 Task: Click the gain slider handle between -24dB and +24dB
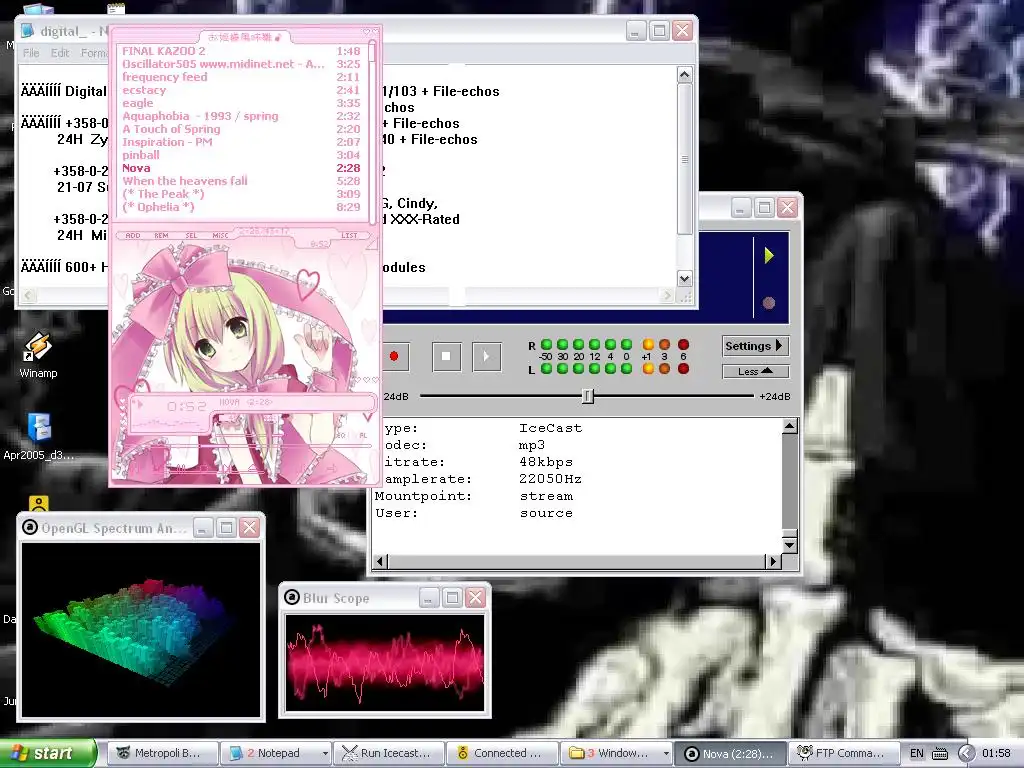tap(588, 396)
